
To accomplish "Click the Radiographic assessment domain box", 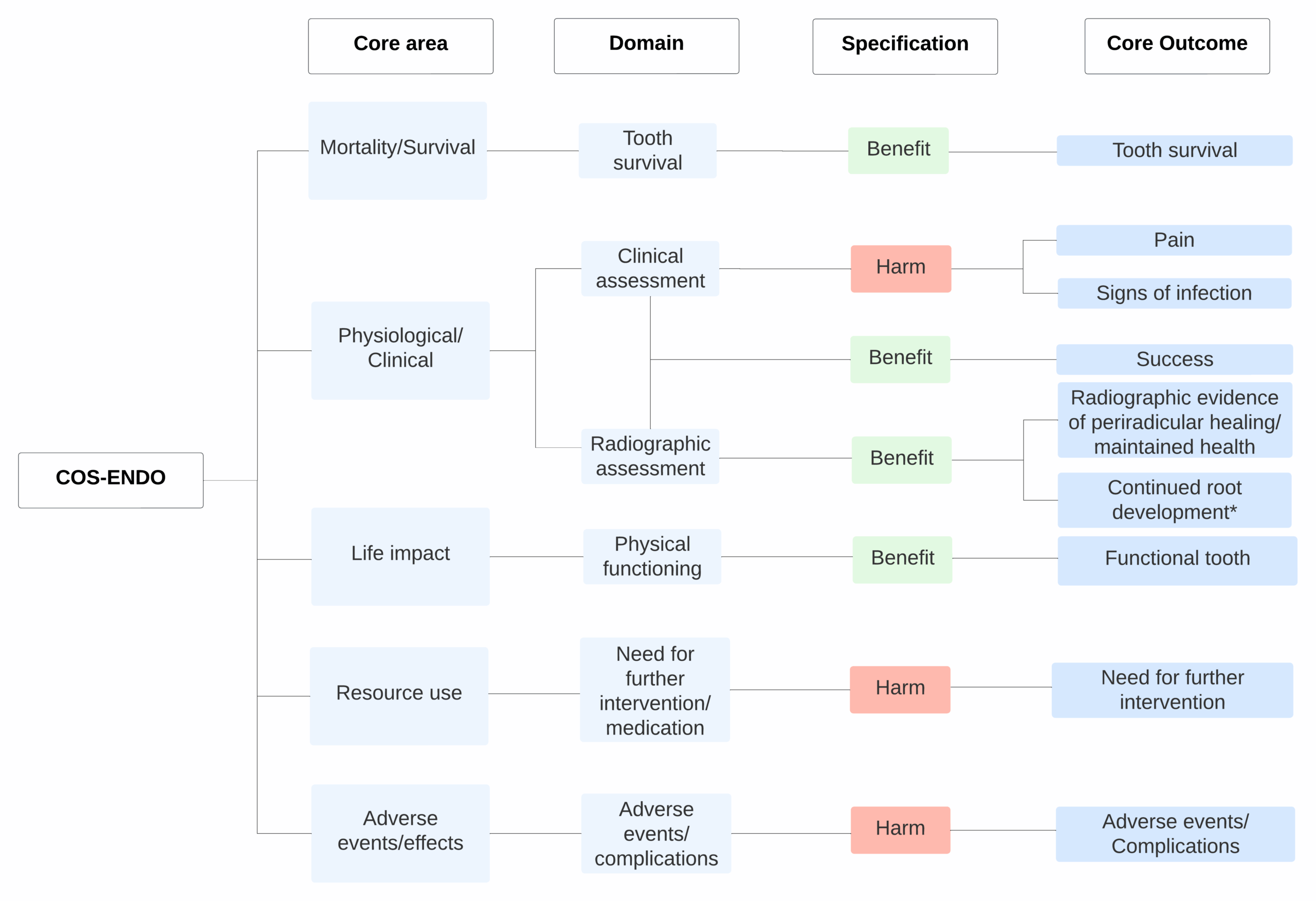I will [x=650, y=456].
